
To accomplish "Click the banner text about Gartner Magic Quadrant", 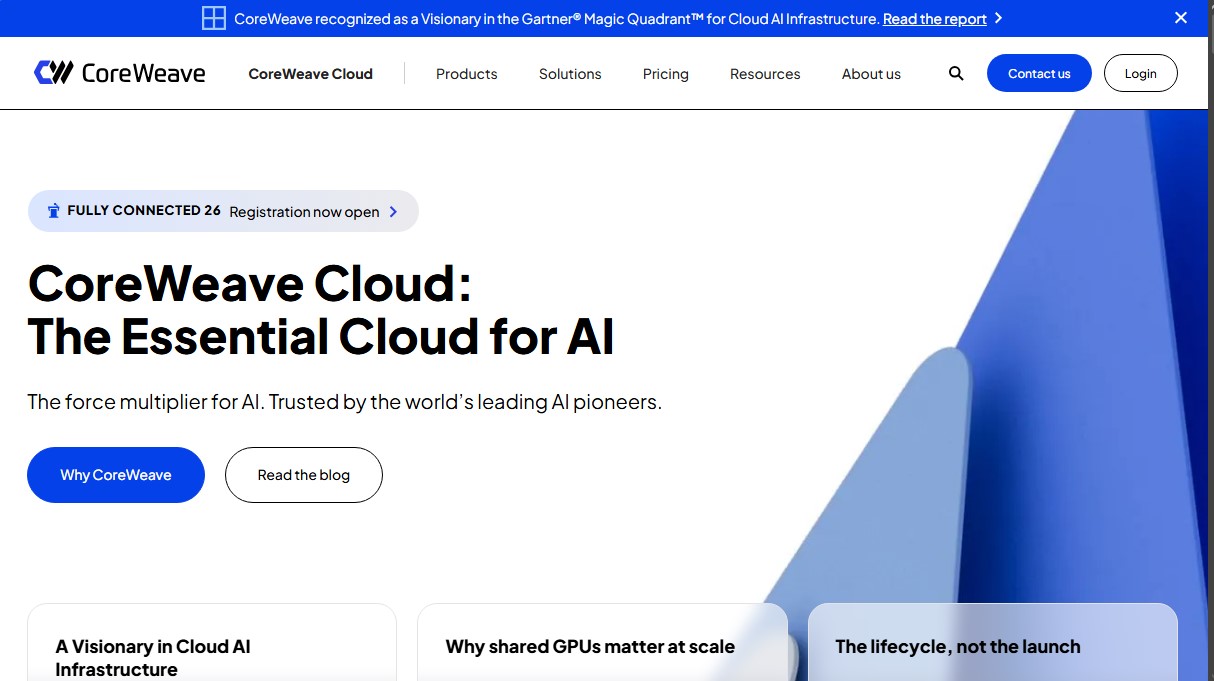I will [557, 19].
